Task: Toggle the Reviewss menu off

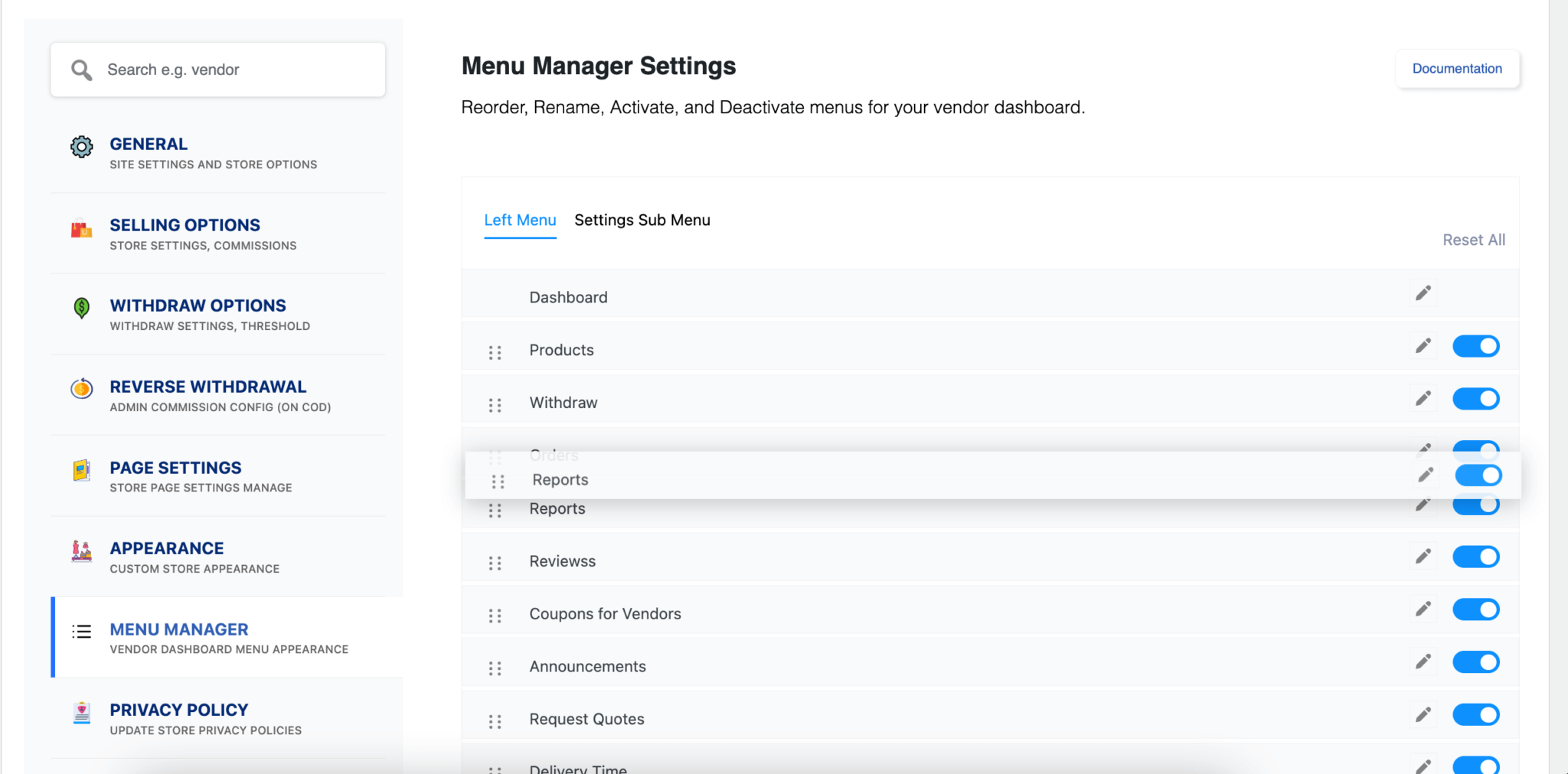Action: tap(1476, 557)
